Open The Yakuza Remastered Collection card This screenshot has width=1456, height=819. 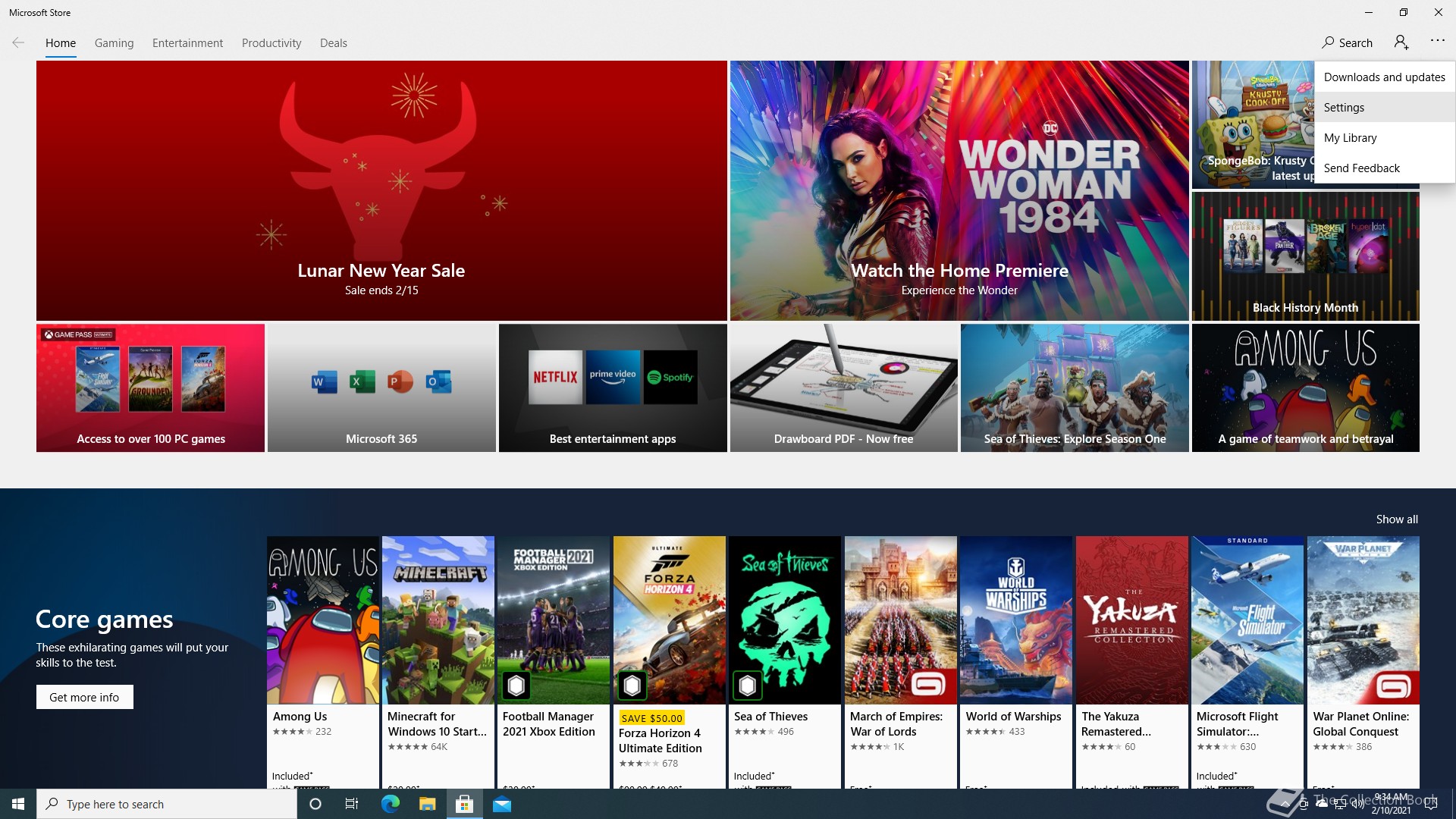(x=1132, y=662)
